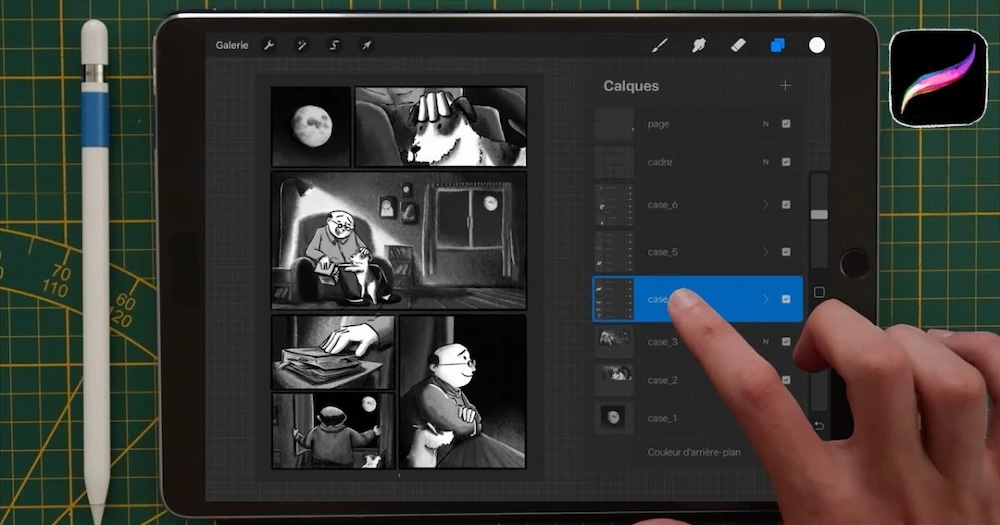Screen dimensions: 1000x525
Task: Select the case_6 group name
Action: point(663,205)
